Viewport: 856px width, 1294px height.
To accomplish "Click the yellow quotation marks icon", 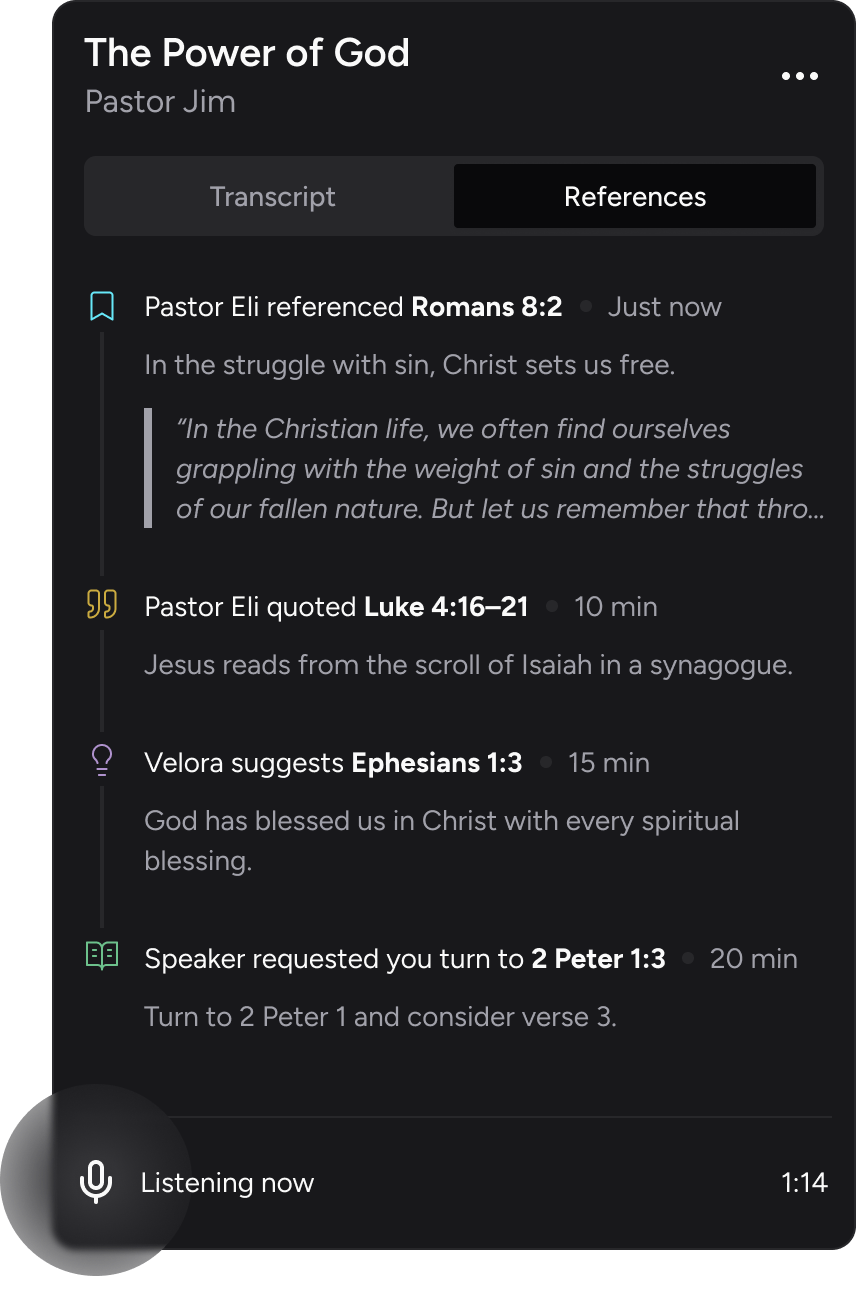I will [x=101, y=604].
